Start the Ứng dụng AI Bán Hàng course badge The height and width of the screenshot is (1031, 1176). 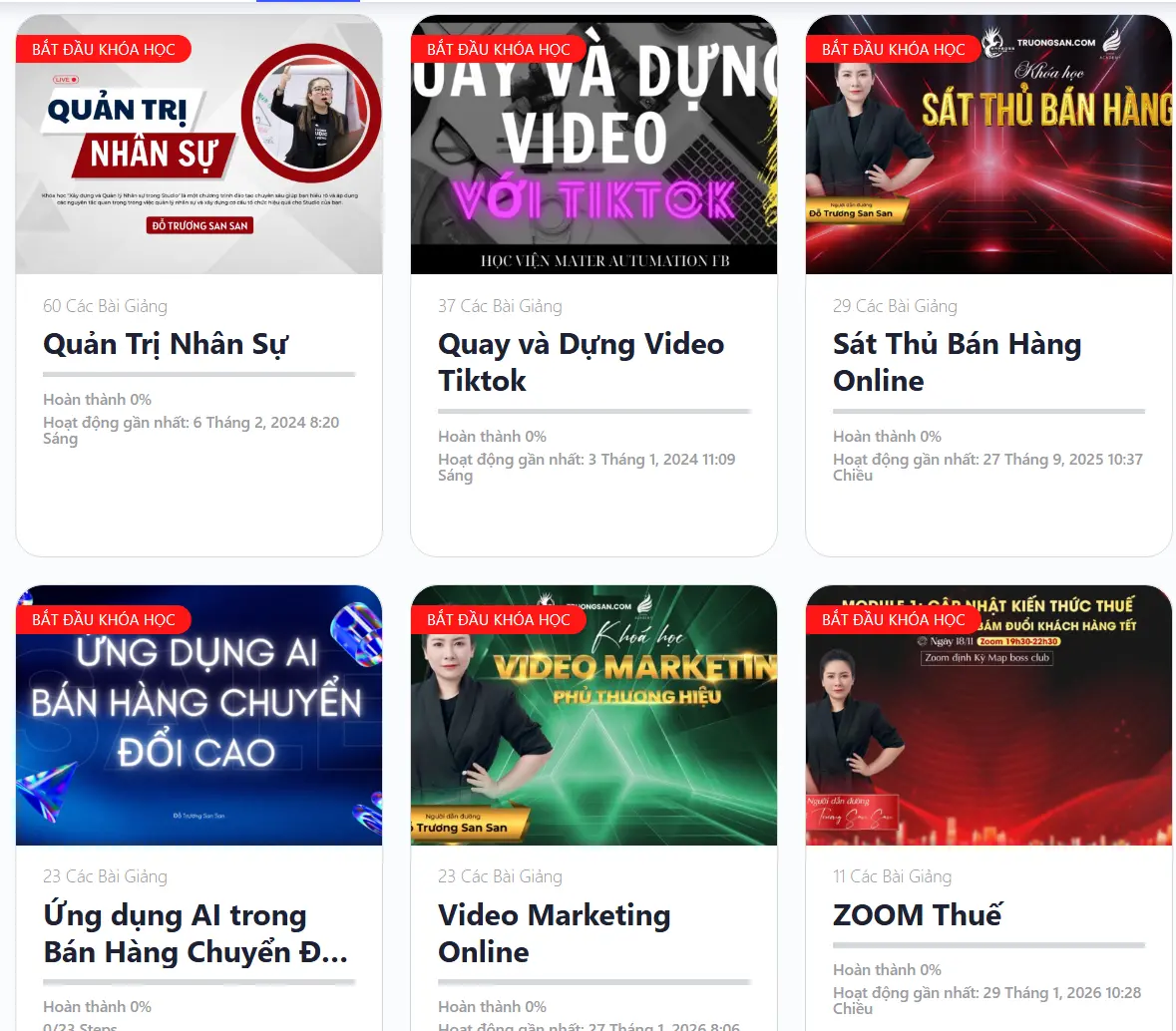[104, 620]
